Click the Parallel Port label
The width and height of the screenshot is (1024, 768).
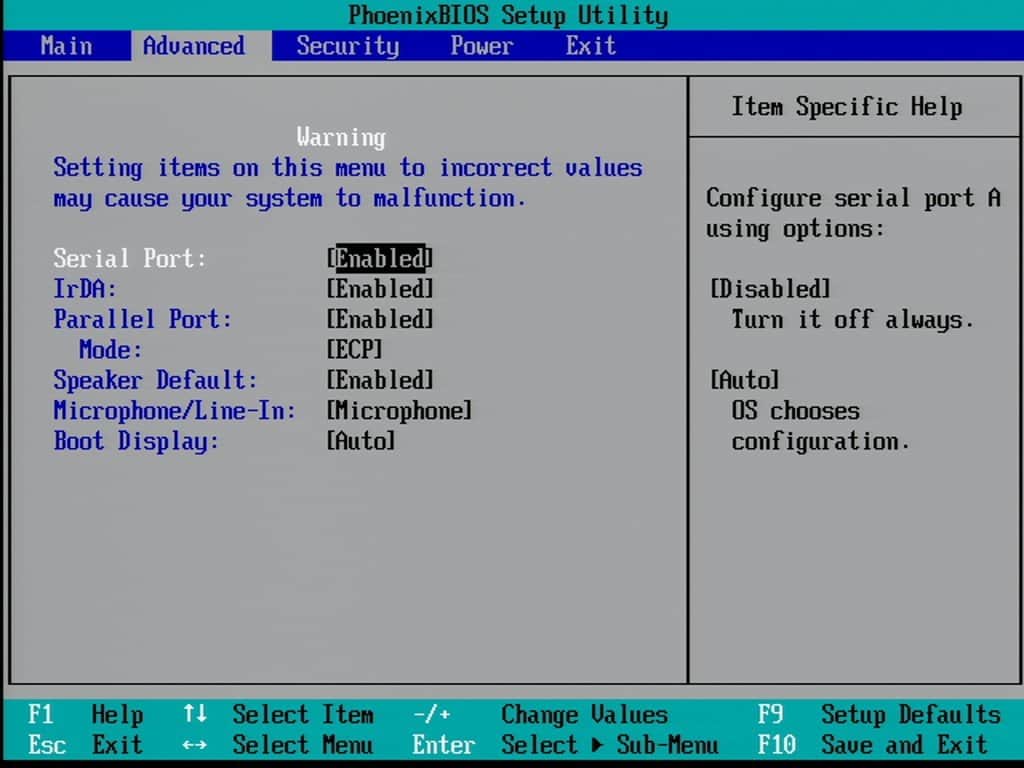(x=142, y=319)
